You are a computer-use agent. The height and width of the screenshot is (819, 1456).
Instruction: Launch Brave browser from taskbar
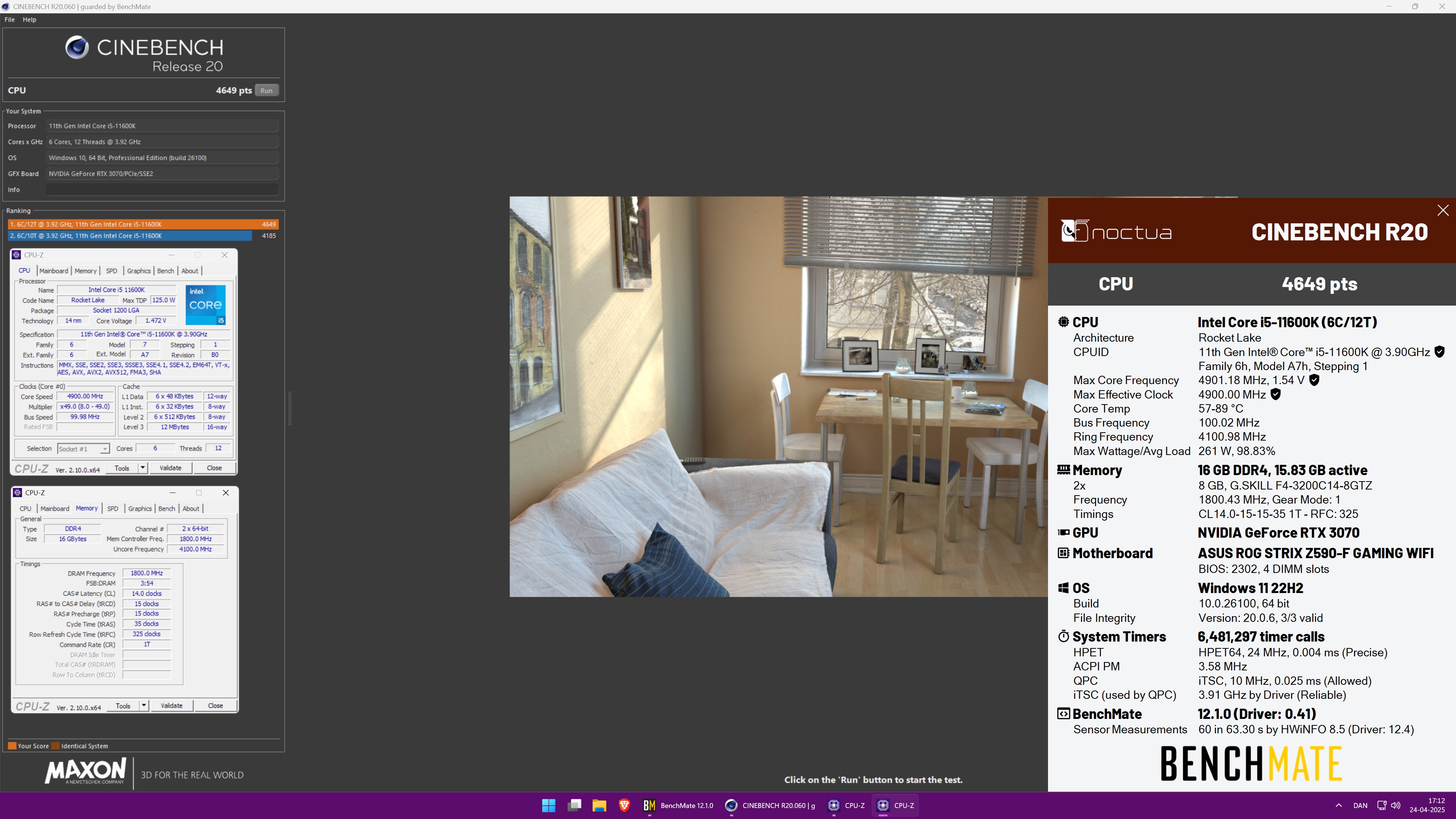pyautogui.click(x=624, y=805)
